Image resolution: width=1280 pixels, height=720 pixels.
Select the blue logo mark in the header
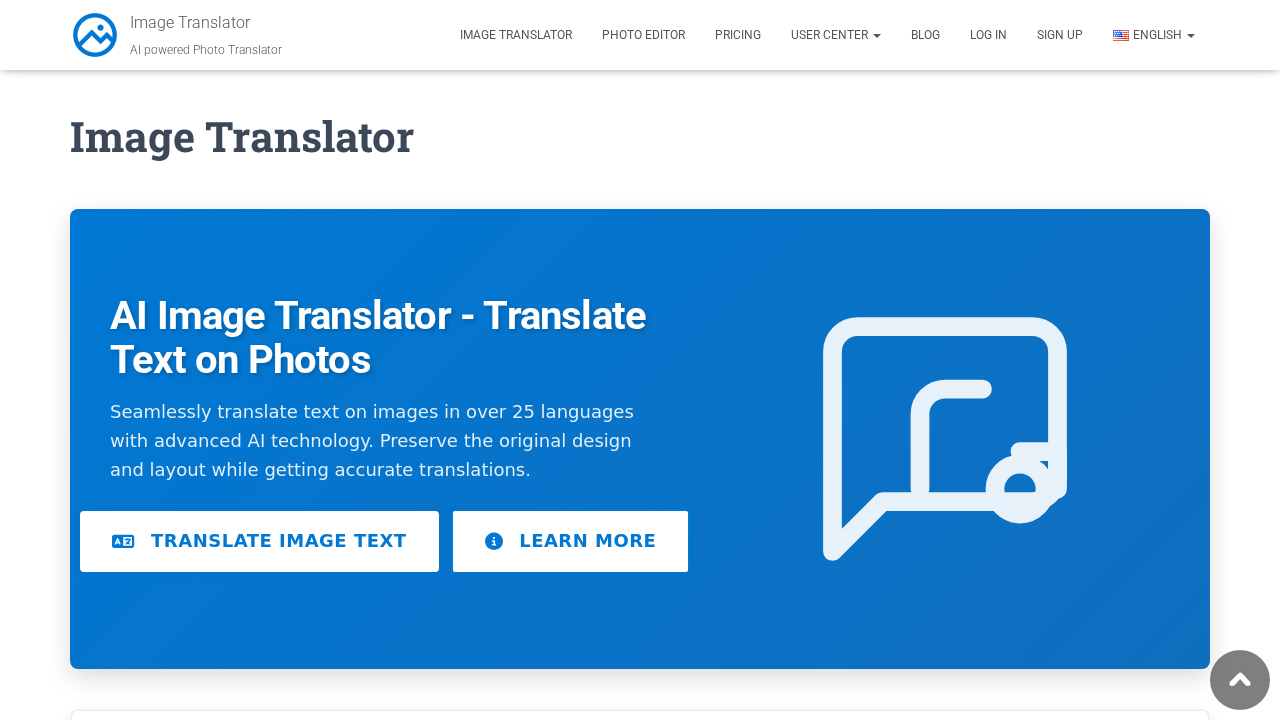point(93,34)
